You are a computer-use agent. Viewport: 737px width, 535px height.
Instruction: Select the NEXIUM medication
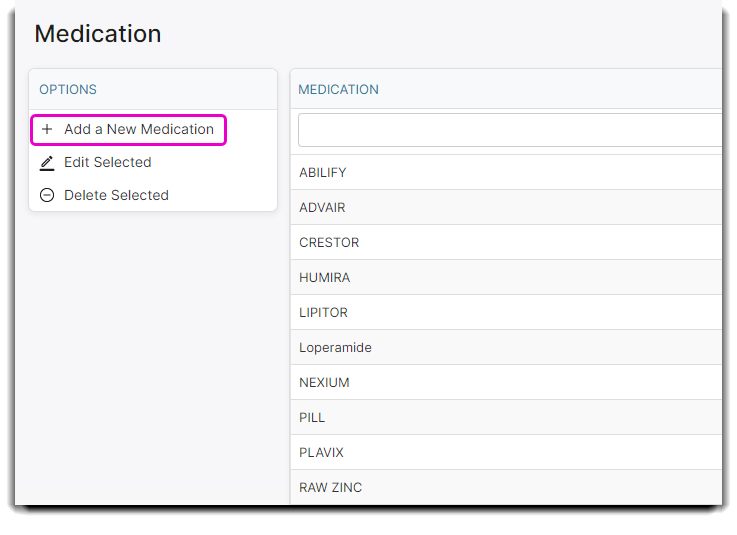[325, 383]
